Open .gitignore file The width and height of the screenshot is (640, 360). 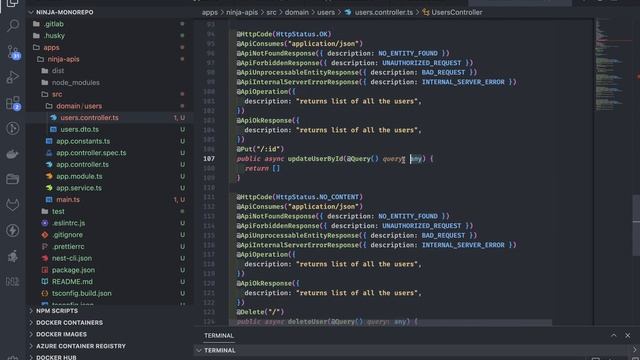(x=67, y=235)
